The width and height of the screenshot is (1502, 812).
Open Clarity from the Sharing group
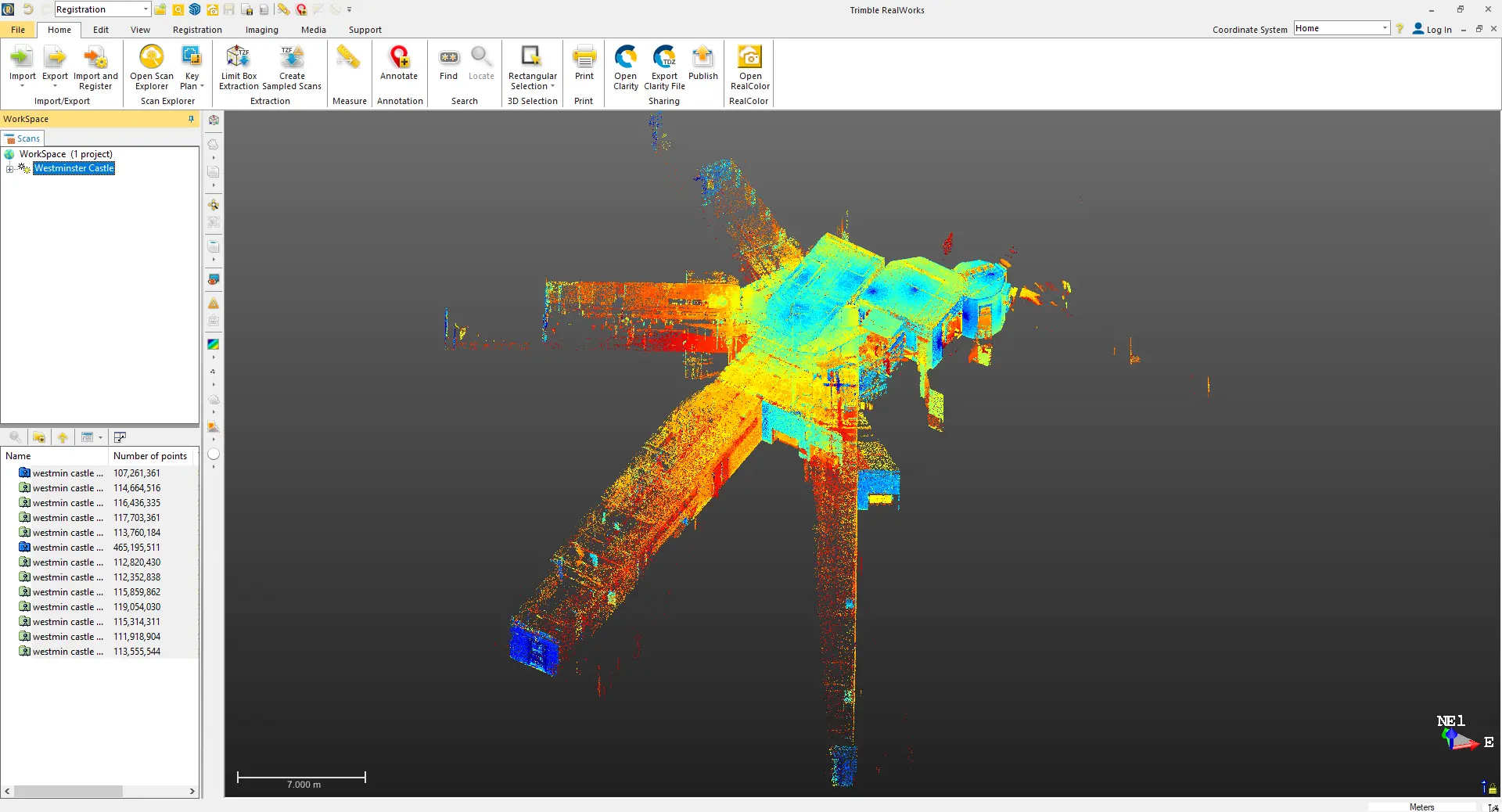tap(626, 66)
